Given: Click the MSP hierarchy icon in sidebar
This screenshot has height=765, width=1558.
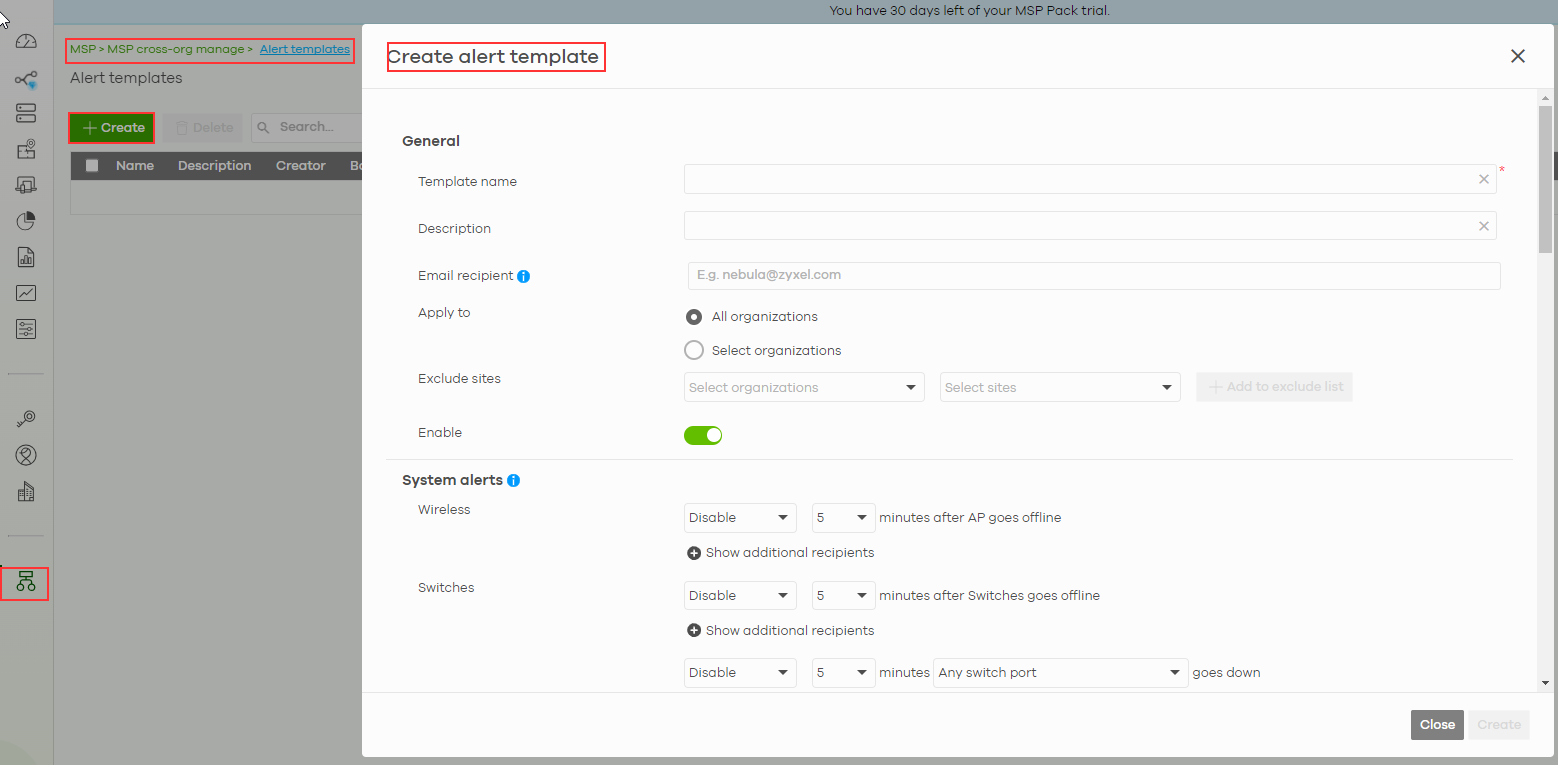Looking at the screenshot, I should click(26, 583).
